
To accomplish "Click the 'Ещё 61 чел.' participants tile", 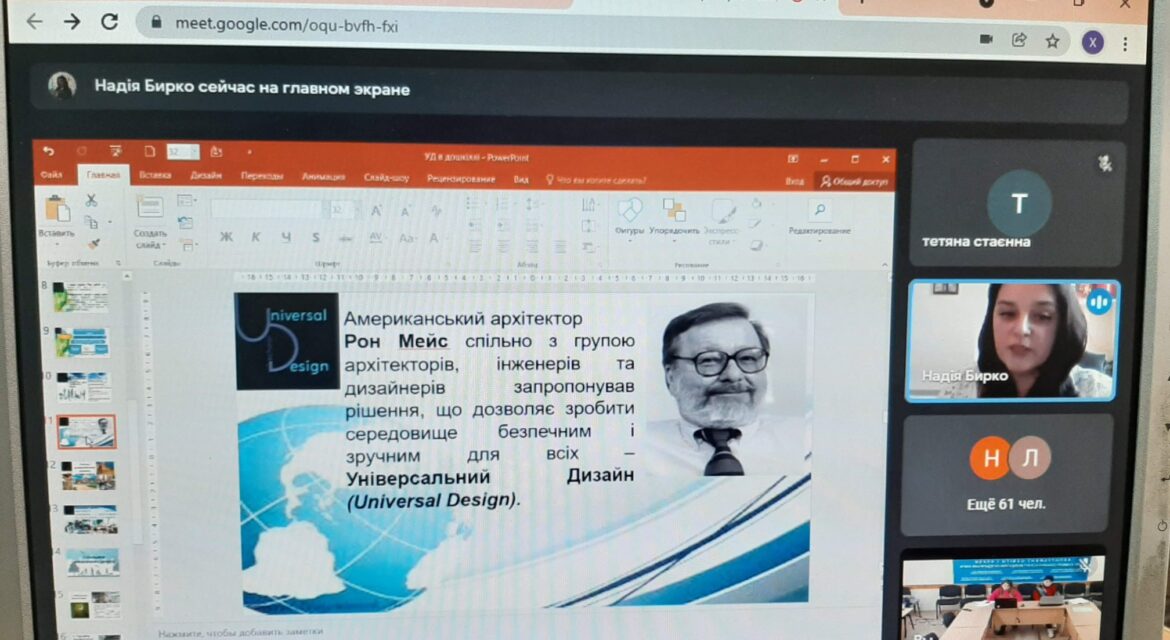I will 1008,474.
